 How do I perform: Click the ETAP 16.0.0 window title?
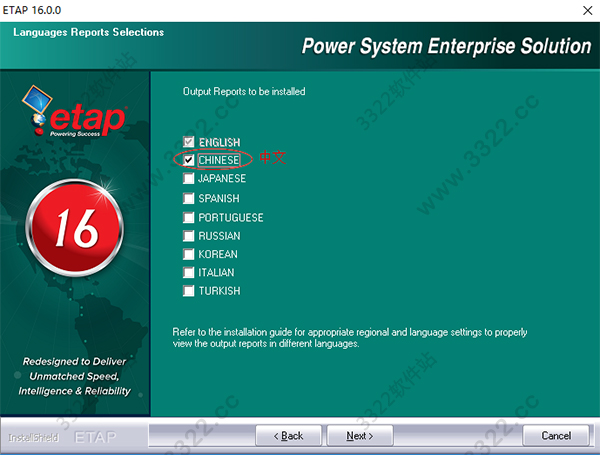pyautogui.click(x=32, y=10)
